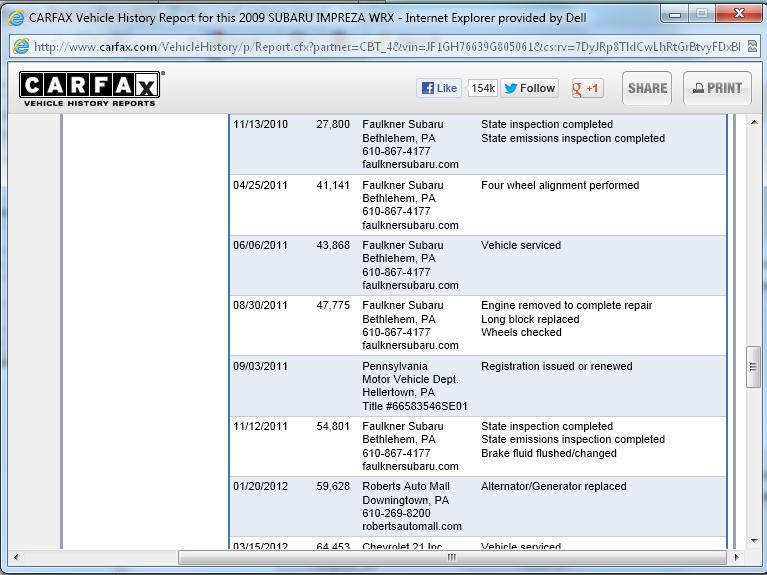The height and width of the screenshot is (575, 767).
Task: Click the 09/03/2011 date entry
Action: 260,366
